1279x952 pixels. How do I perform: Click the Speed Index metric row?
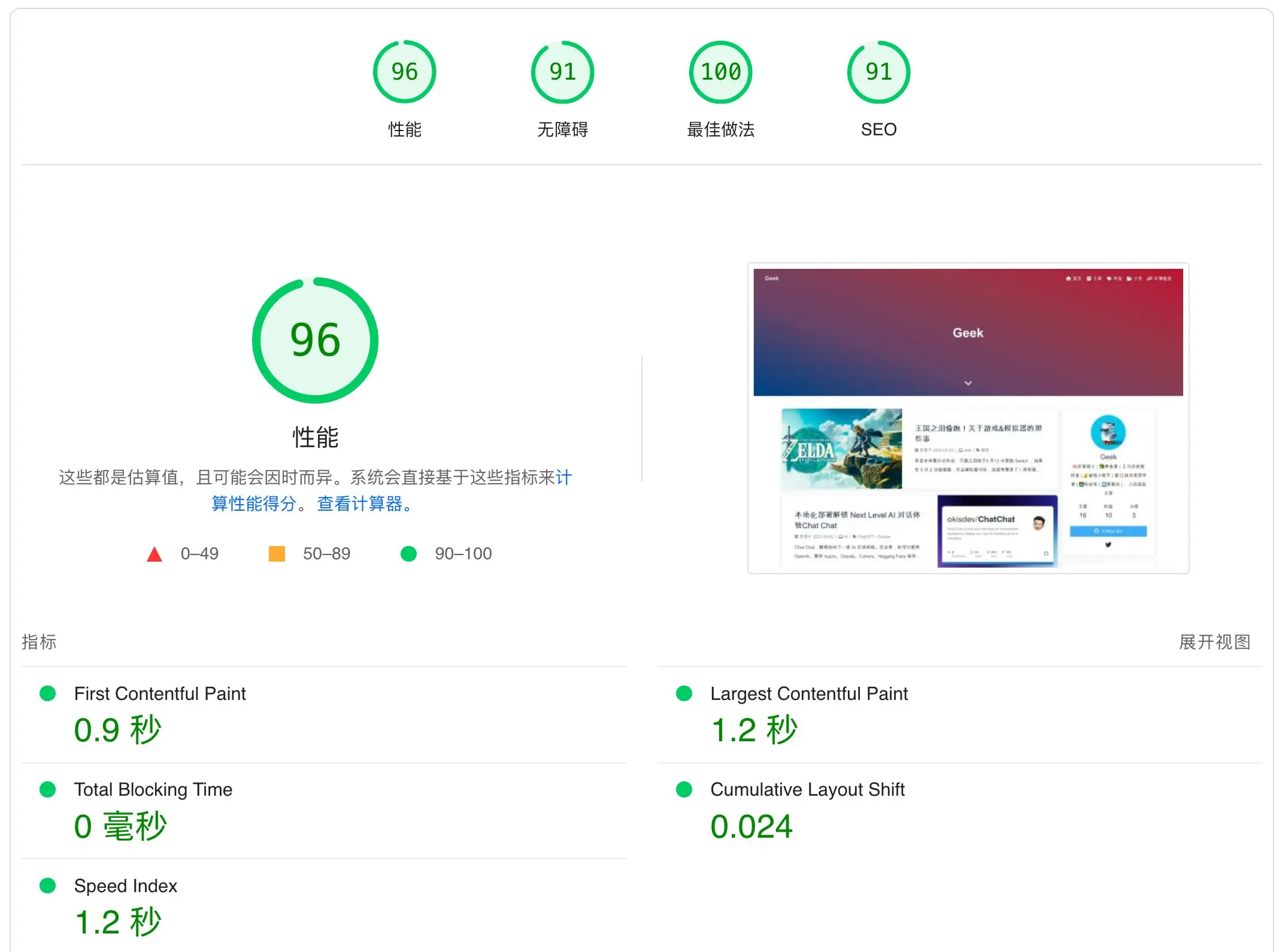pos(126,886)
